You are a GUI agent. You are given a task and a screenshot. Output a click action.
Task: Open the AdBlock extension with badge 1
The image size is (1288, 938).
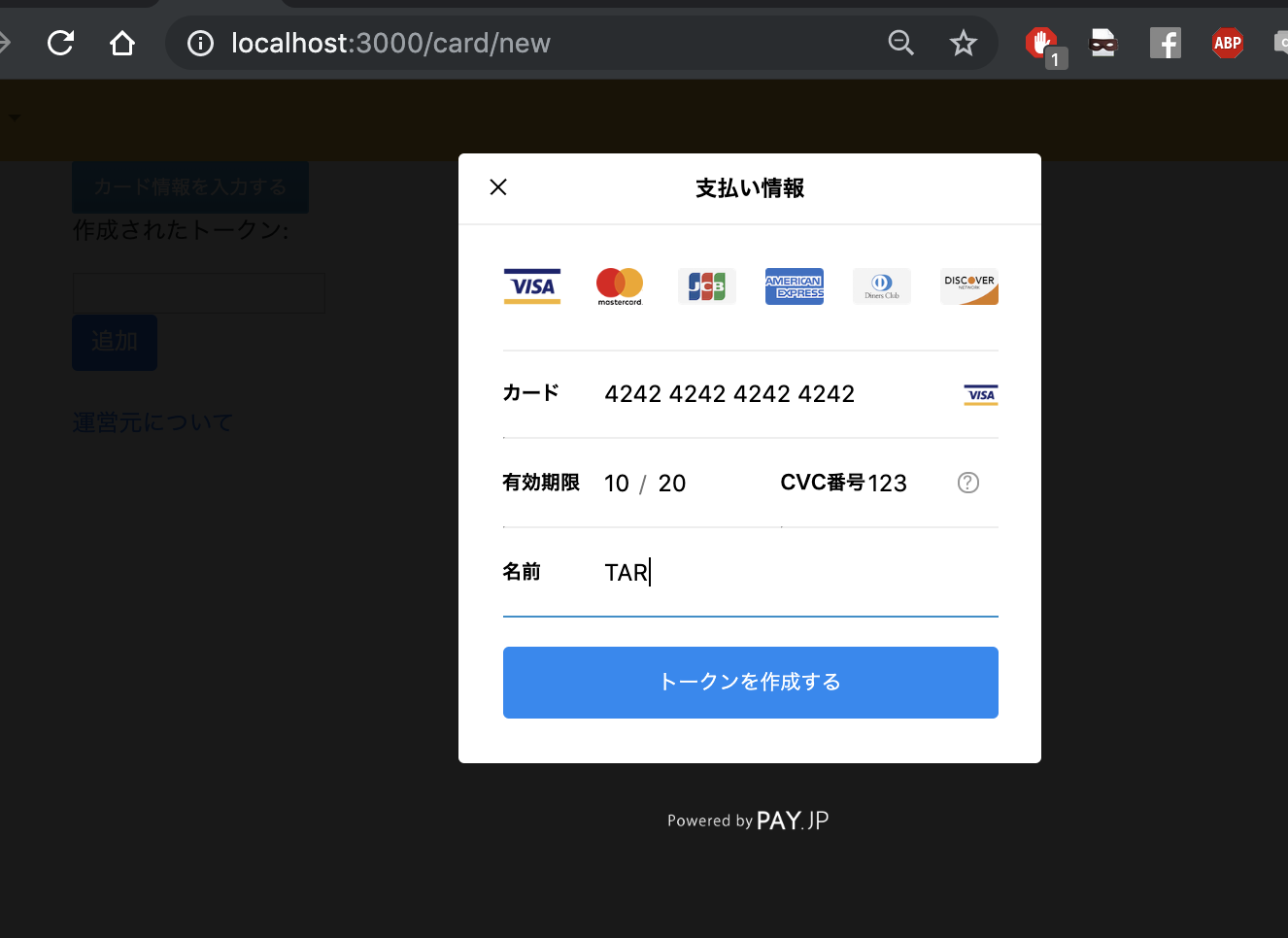(x=1040, y=43)
